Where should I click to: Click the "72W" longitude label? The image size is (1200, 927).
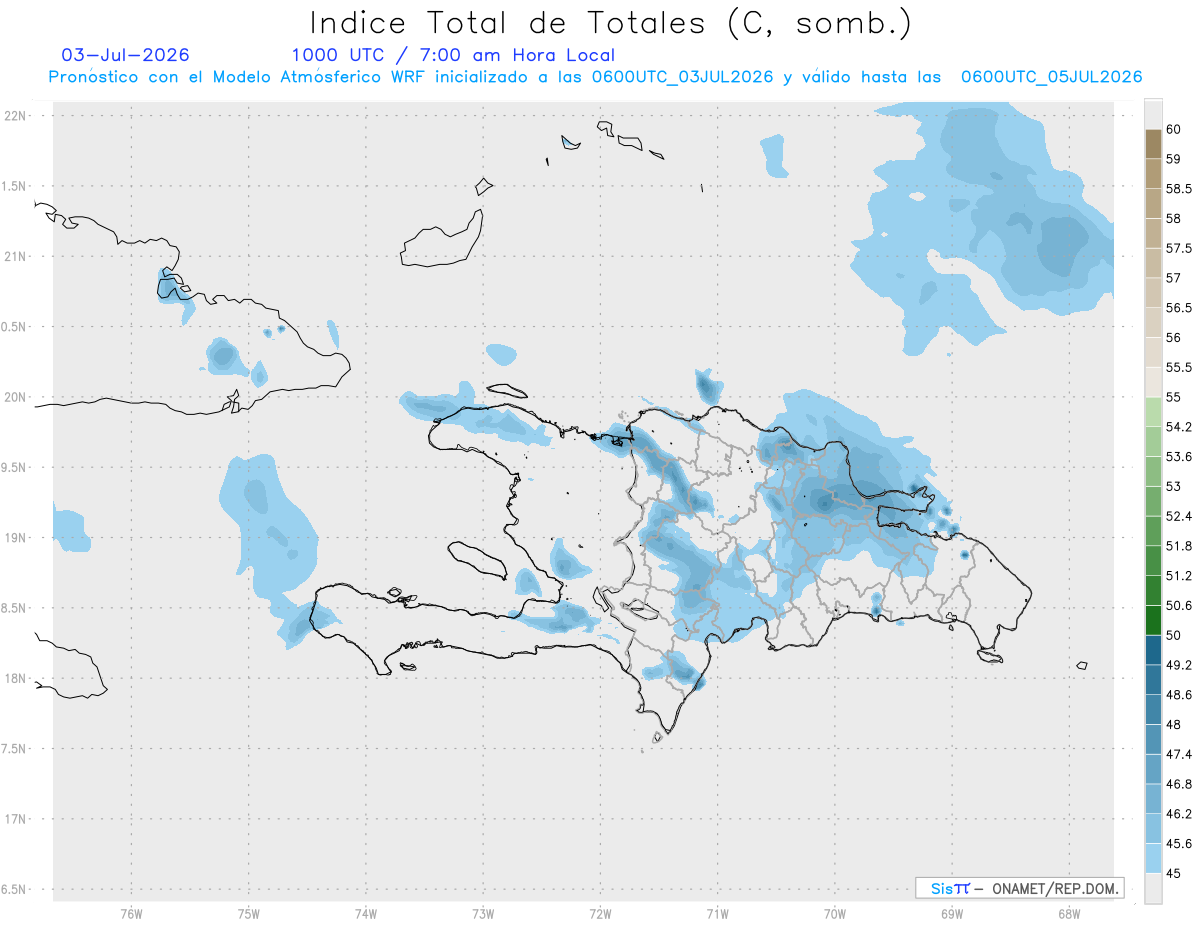click(600, 913)
